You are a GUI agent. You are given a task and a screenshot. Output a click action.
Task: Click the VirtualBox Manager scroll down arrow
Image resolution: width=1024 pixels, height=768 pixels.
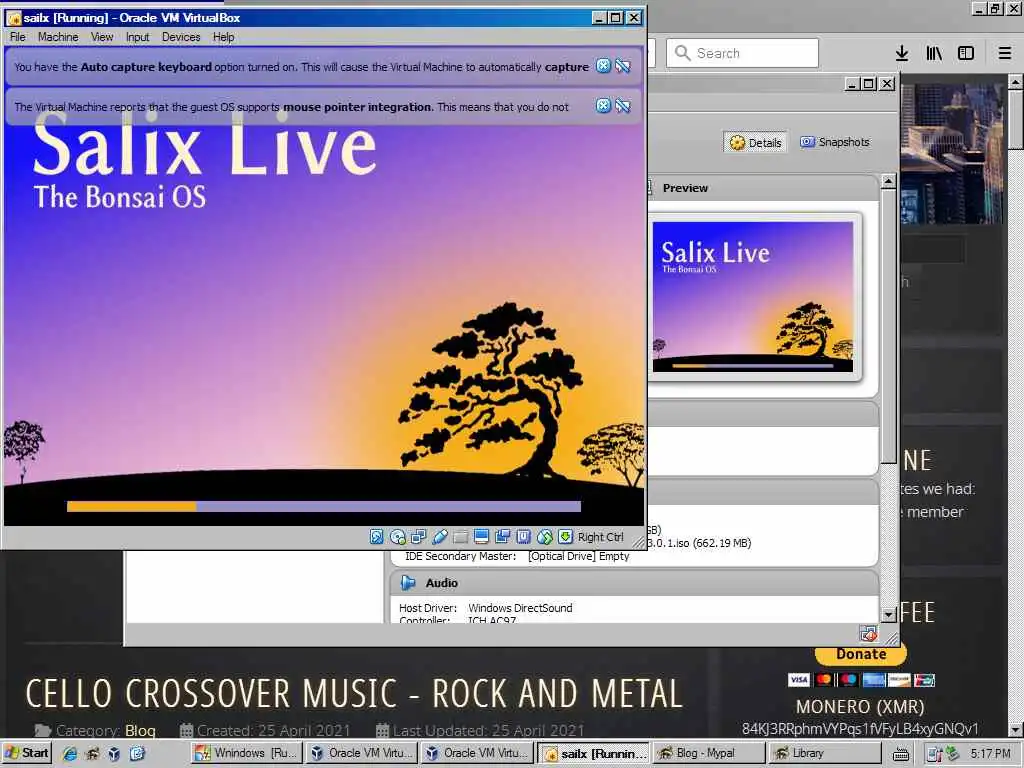coord(888,615)
